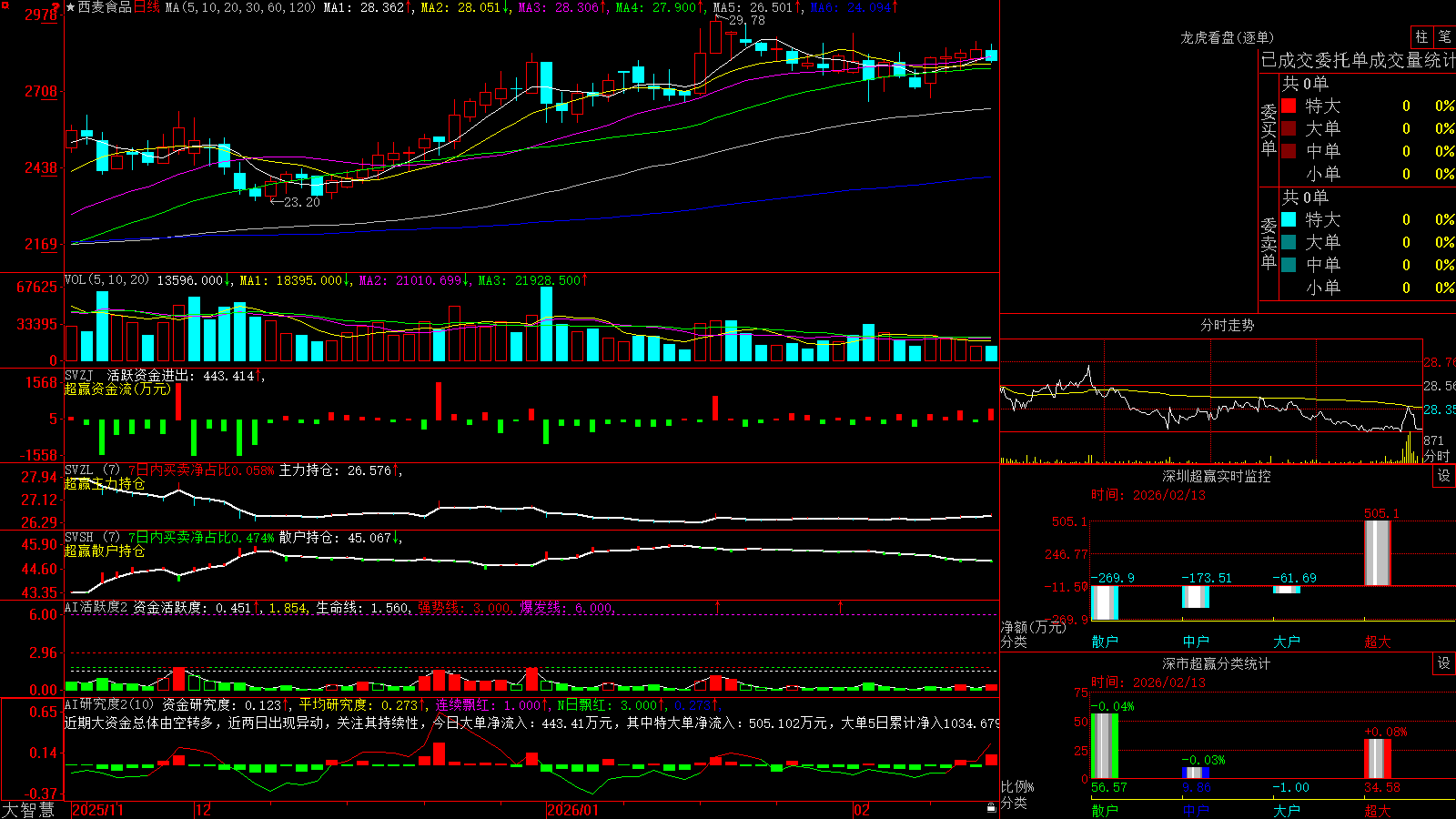
Task: Click the 深圳超赢实时监控 panel title
Action: point(1216,476)
